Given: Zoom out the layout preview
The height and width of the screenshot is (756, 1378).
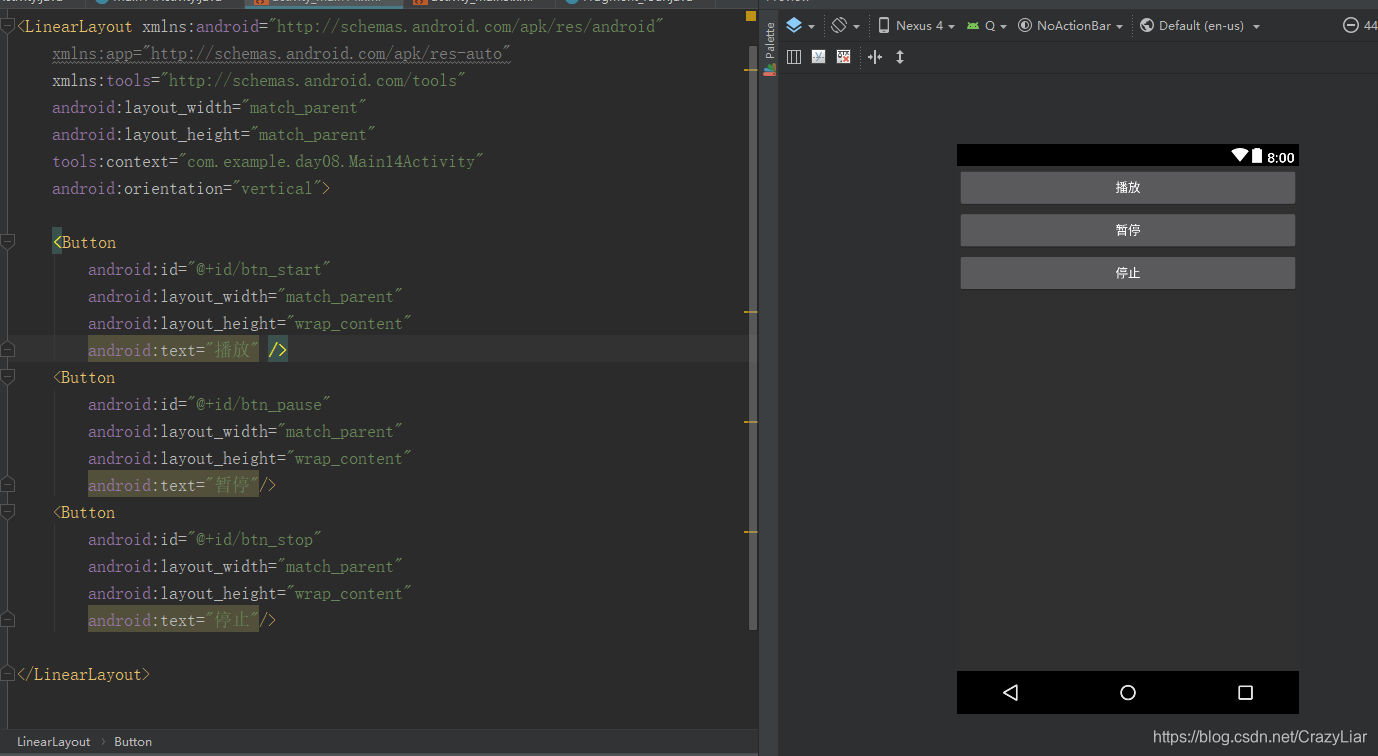Looking at the screenshot, I should [1351, 25].
